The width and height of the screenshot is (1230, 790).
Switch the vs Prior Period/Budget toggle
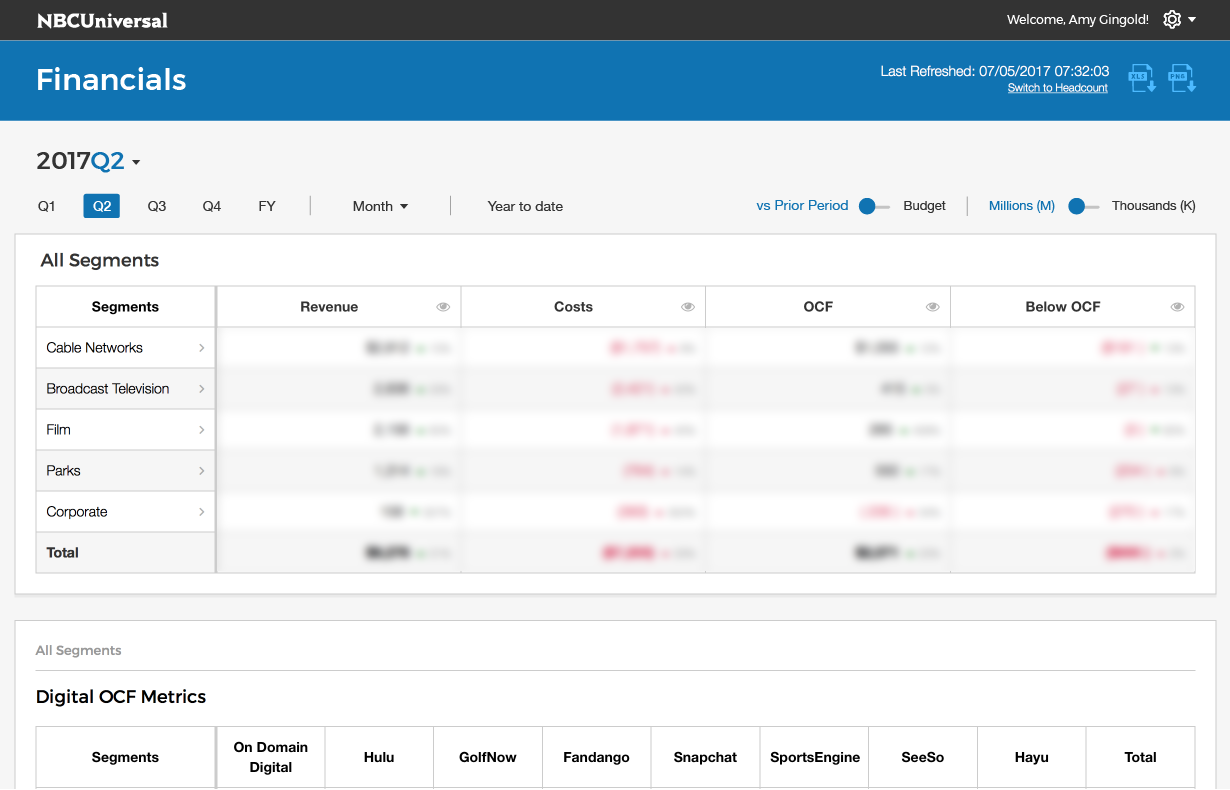tap(874, 206)
